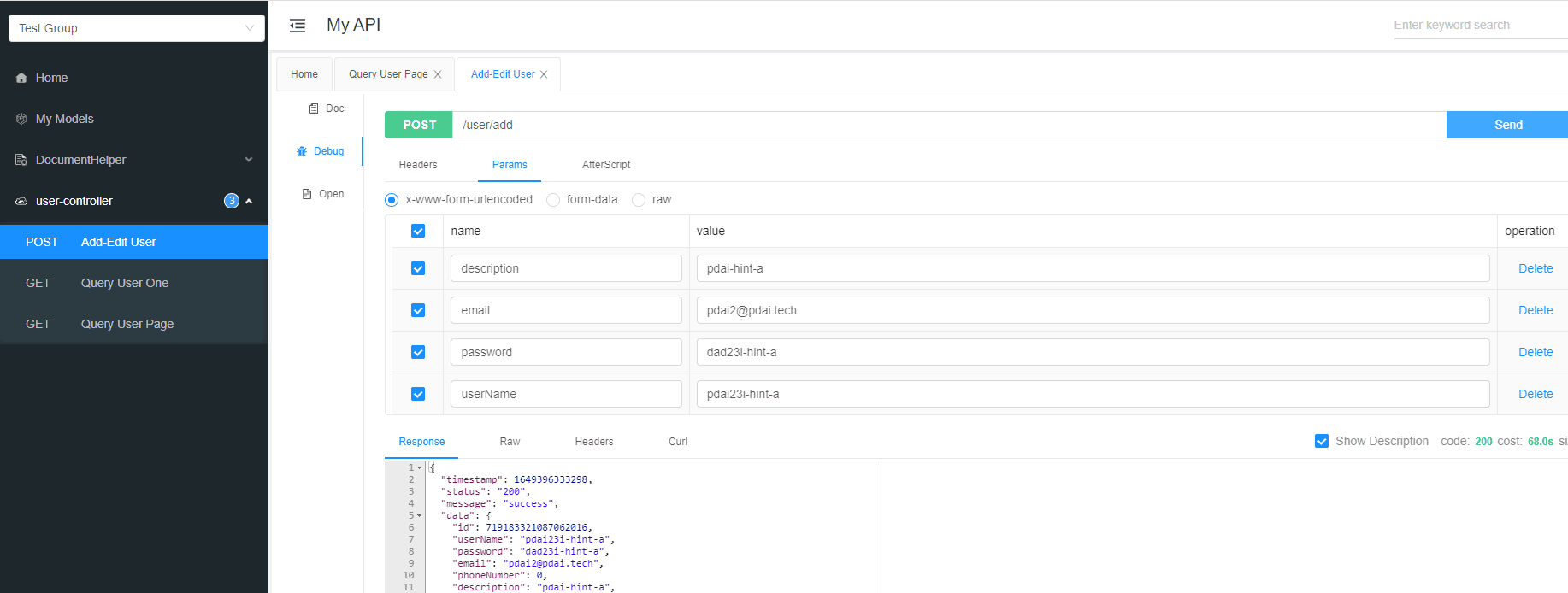Viewport: 1568px width, 593px height.
Task: Expand the DocumentHelper menu chevron
Action: (249, 160)
